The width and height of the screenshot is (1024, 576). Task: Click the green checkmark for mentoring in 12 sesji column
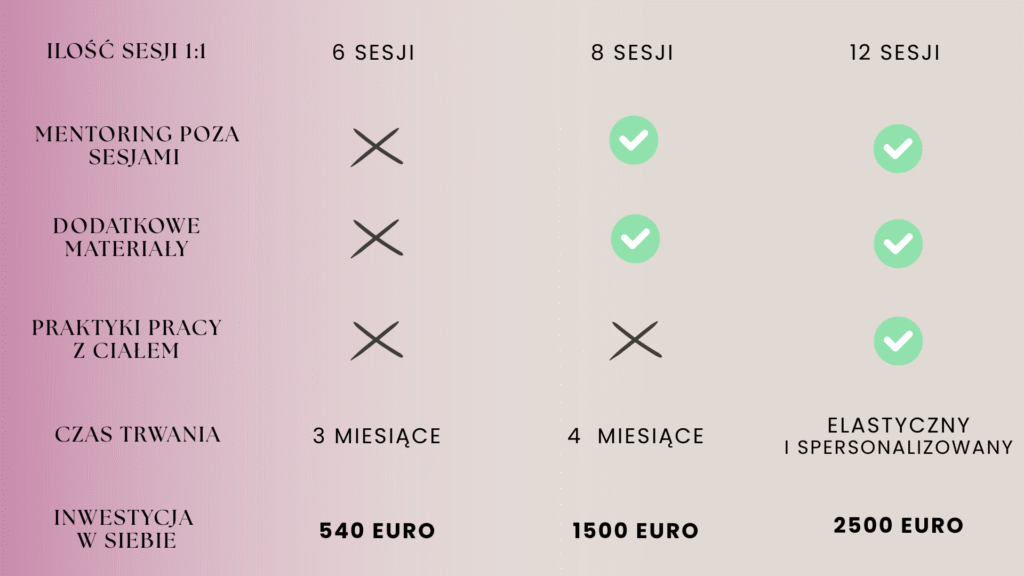coord(898,149)
